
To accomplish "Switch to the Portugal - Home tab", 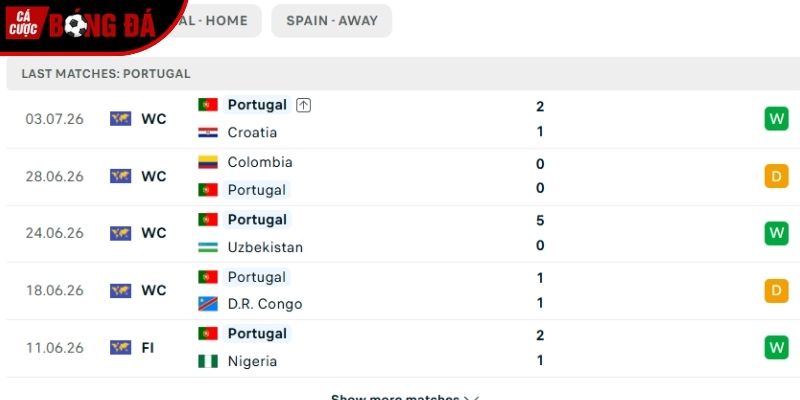I will point(214,21).
